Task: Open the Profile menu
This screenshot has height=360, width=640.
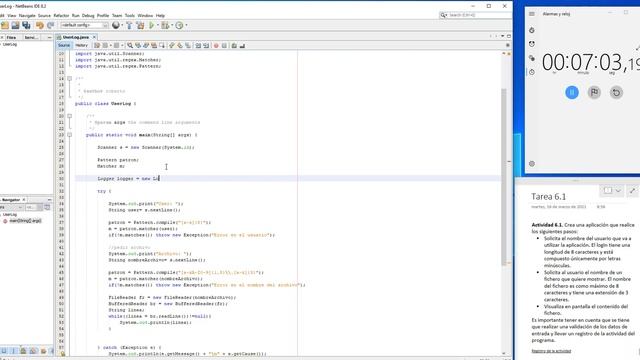Action: coord(103,16)
